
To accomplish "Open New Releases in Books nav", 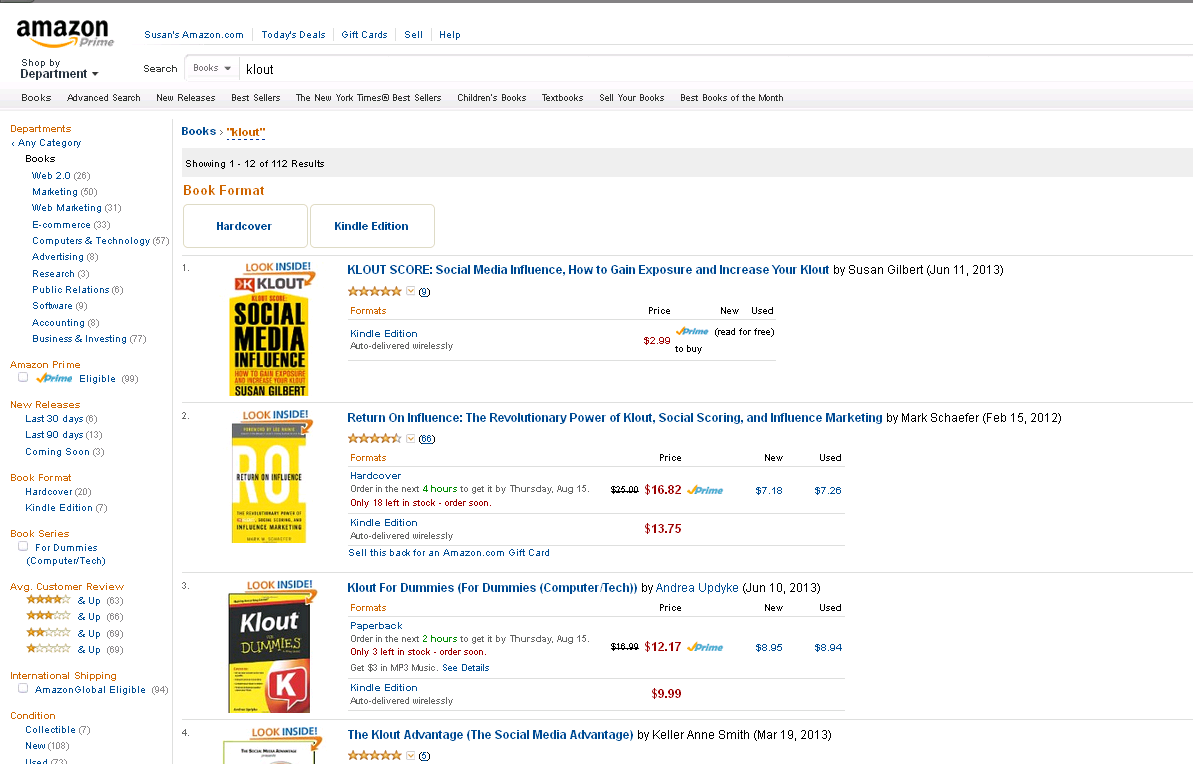I will 186,98.
